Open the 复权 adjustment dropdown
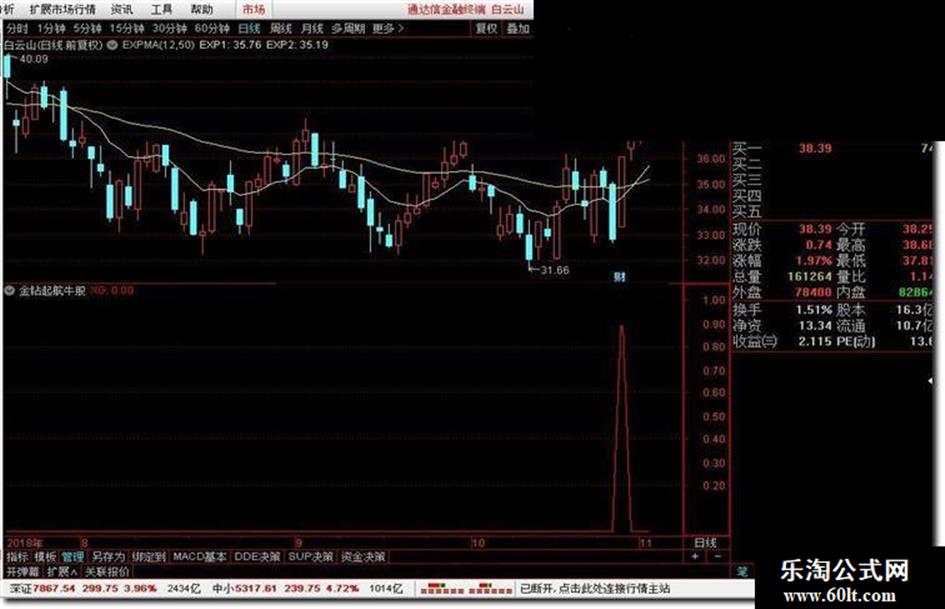The height and width of the screenshot is (609, 945). click(486, 28)
